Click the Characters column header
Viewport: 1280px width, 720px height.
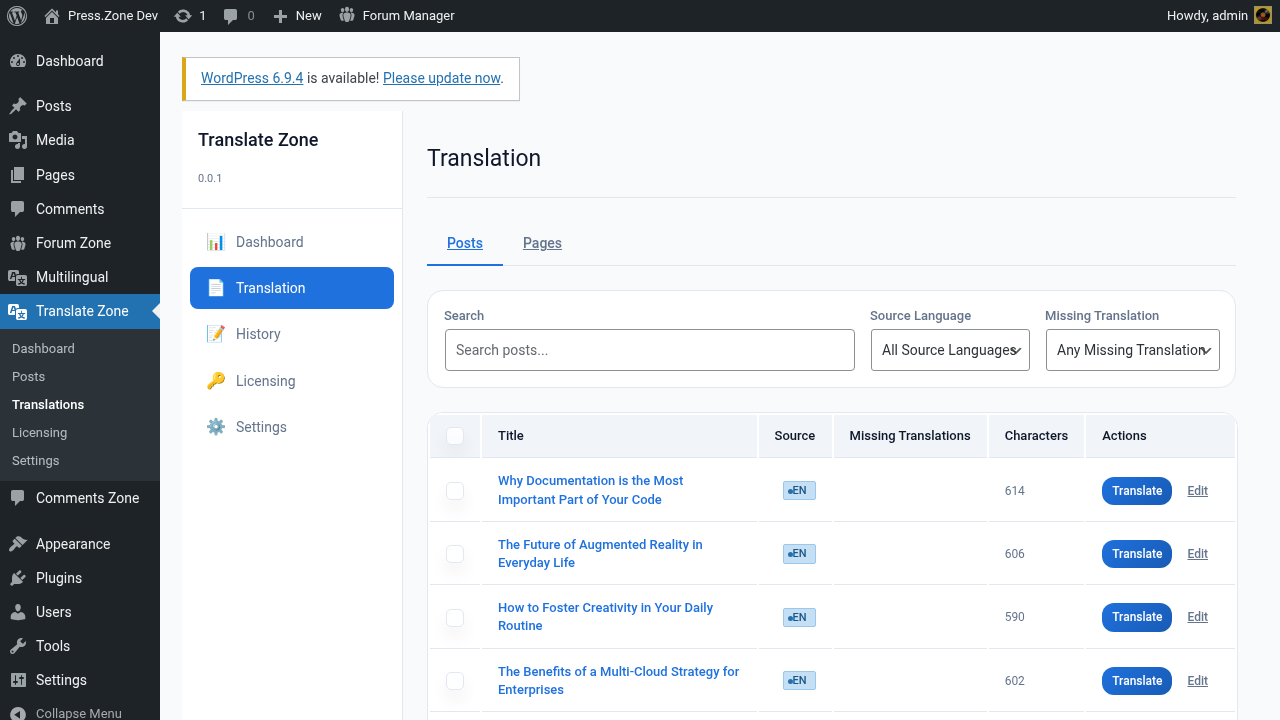pyautogui.click(x=1036, y=436)
